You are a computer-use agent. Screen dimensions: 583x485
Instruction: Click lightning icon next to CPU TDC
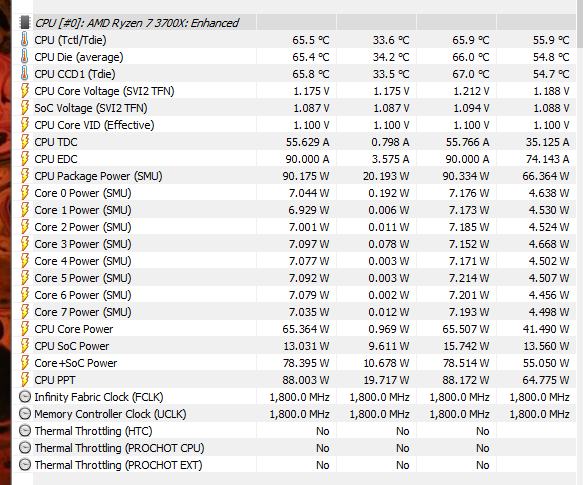pyautogui.click(x=25, y=142)
